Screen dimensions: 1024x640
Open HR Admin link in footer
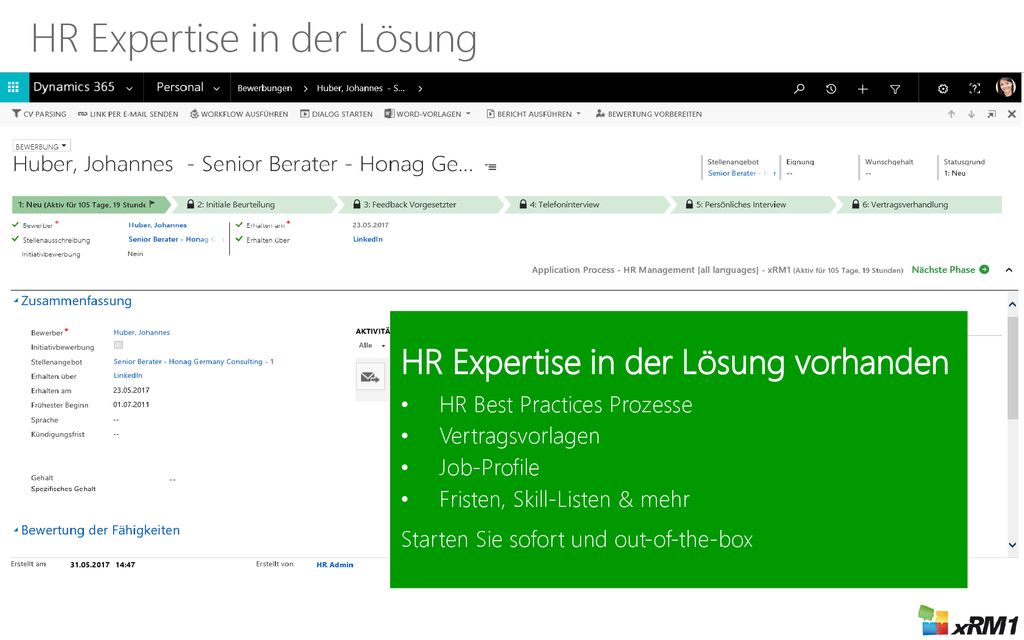pyautogui.click(x=335, y=565)
